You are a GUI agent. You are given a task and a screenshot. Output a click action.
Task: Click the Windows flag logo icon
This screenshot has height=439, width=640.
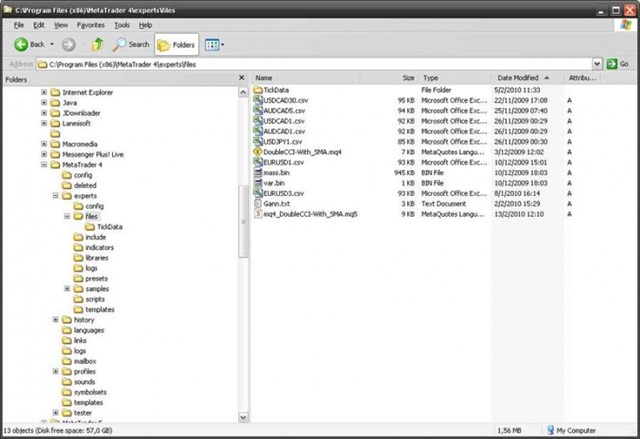(x=625, y=25)
